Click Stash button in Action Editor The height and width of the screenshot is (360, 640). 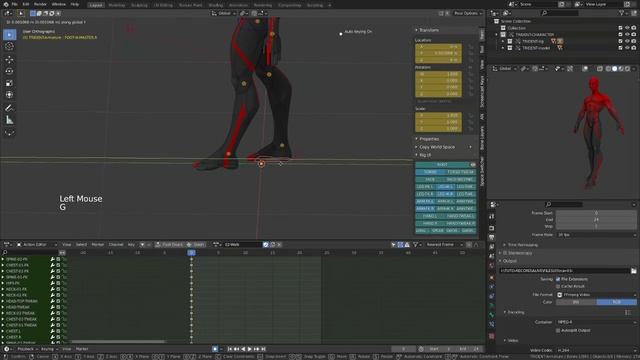pos(196,244)
